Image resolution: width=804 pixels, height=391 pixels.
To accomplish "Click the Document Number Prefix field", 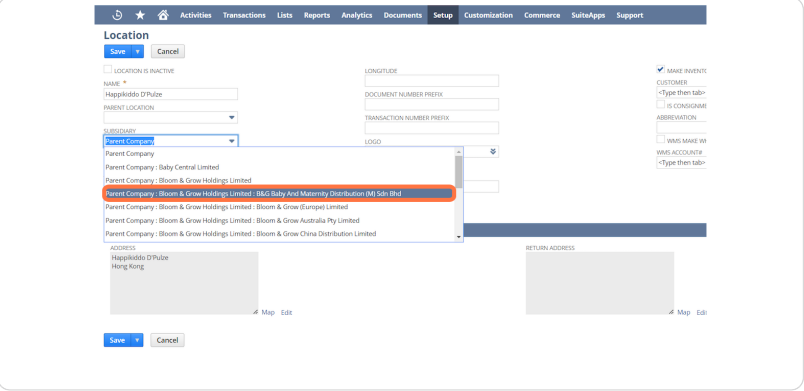I will point(432,105).
